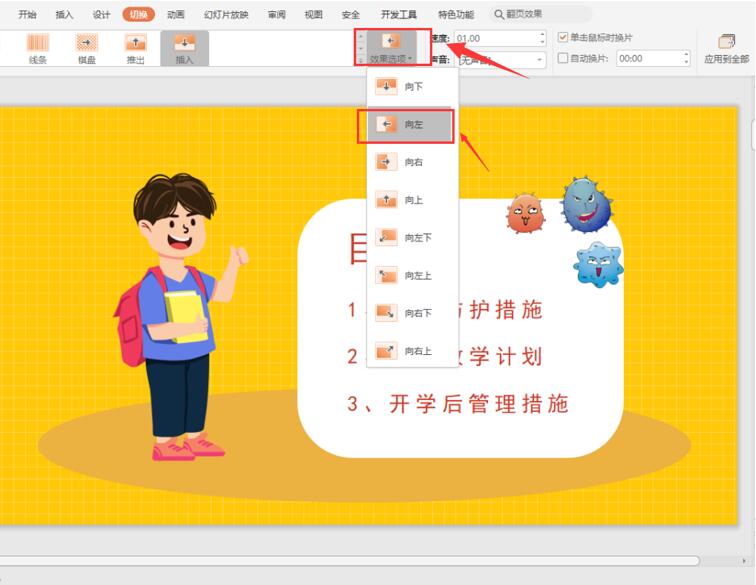
Task: Select the 推出 transition effect
Action: [135, 48]
